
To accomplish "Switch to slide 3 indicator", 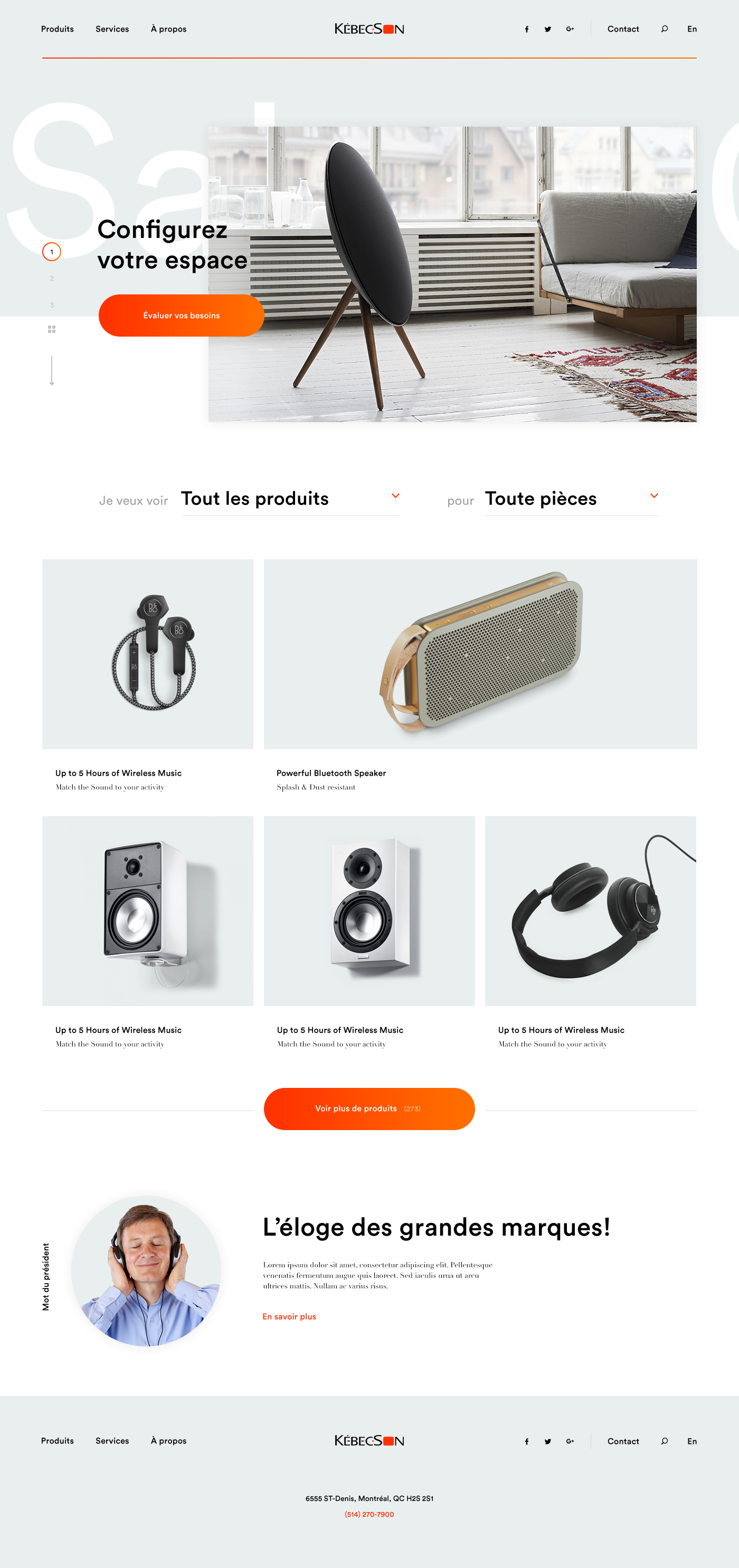I will (x=52, y=305).
